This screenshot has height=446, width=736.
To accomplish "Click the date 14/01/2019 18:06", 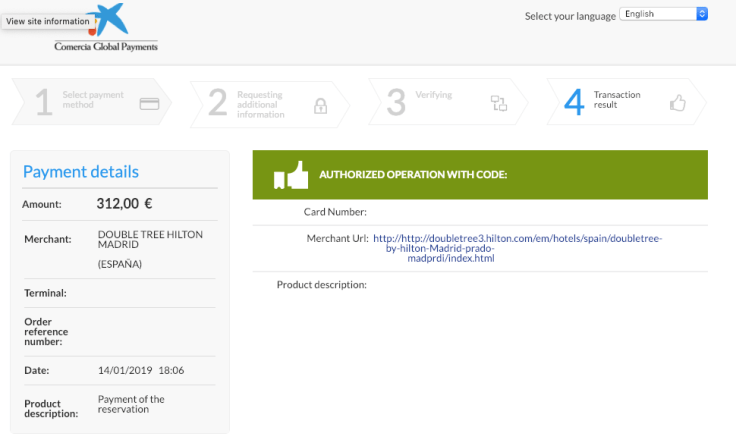I will click(x=141, y=370).
